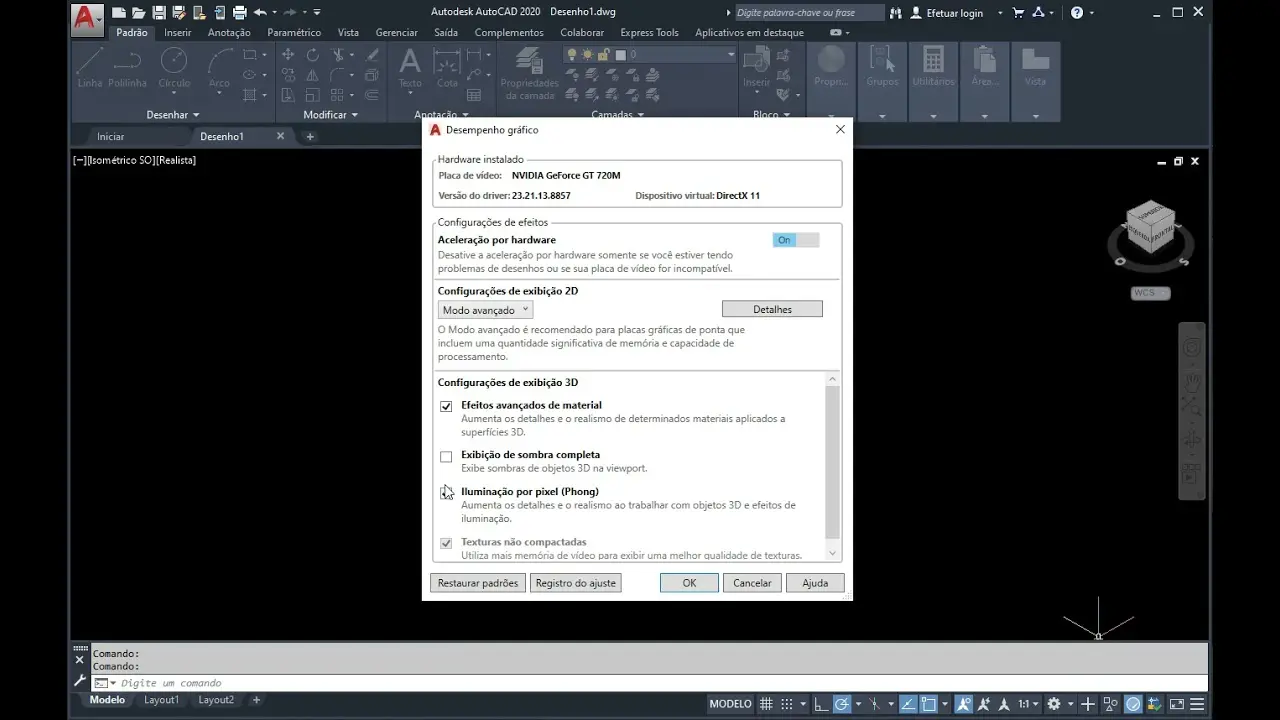
Task: Expand the Modificar panel dropdown
Action: pyautogui.click(x=355, y=114)
